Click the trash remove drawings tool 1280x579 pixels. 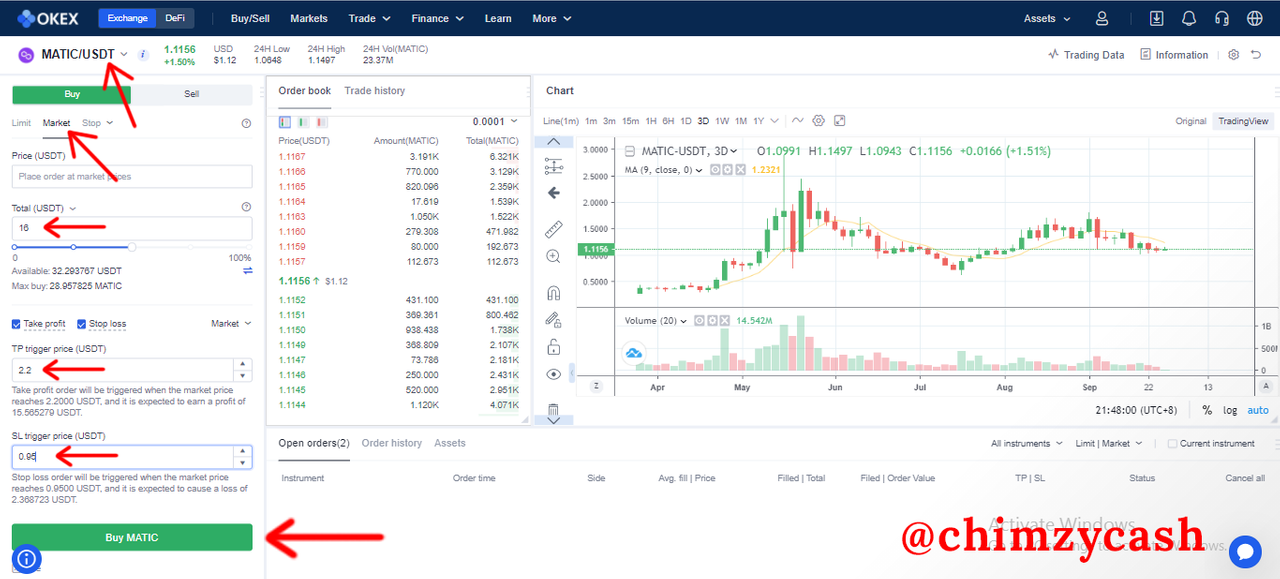(x=553, y=410)
